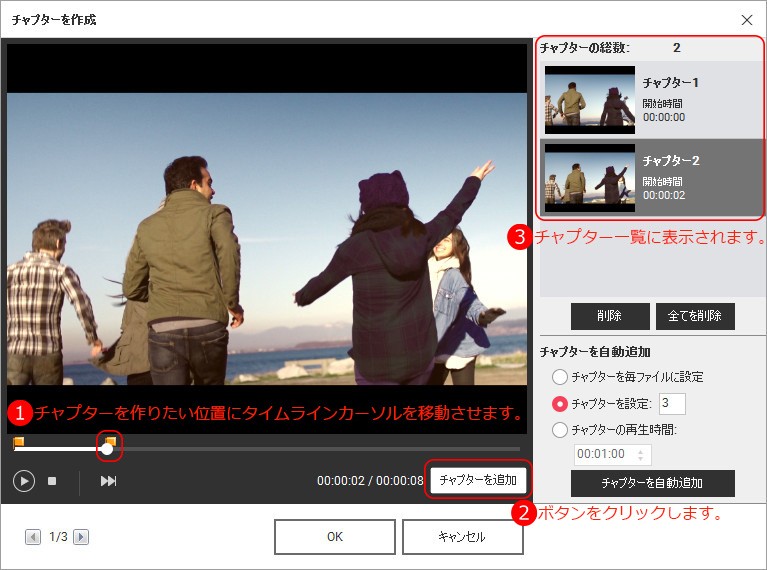The width and height of the screenshot is (767, 570).
Task: Select チャプター1 thumbnail in chapter list
Action: coord(590,100)
